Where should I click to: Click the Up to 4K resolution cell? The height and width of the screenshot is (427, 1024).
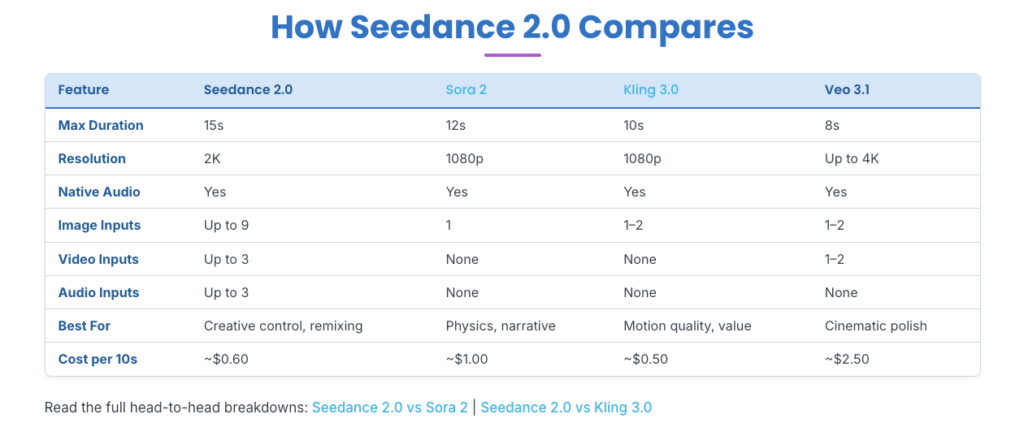point(853,159)
